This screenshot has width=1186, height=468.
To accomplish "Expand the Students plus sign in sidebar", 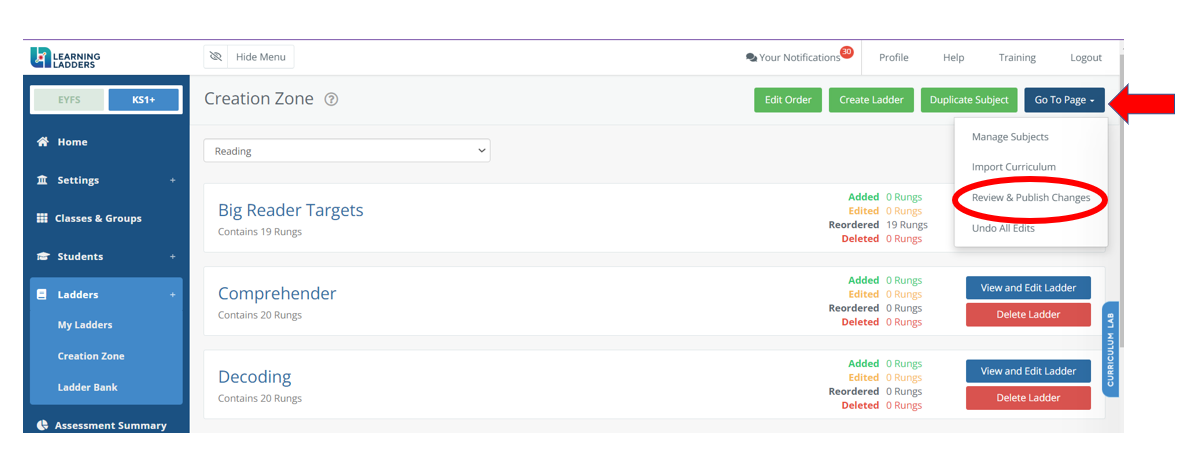I will pos(172,257).
